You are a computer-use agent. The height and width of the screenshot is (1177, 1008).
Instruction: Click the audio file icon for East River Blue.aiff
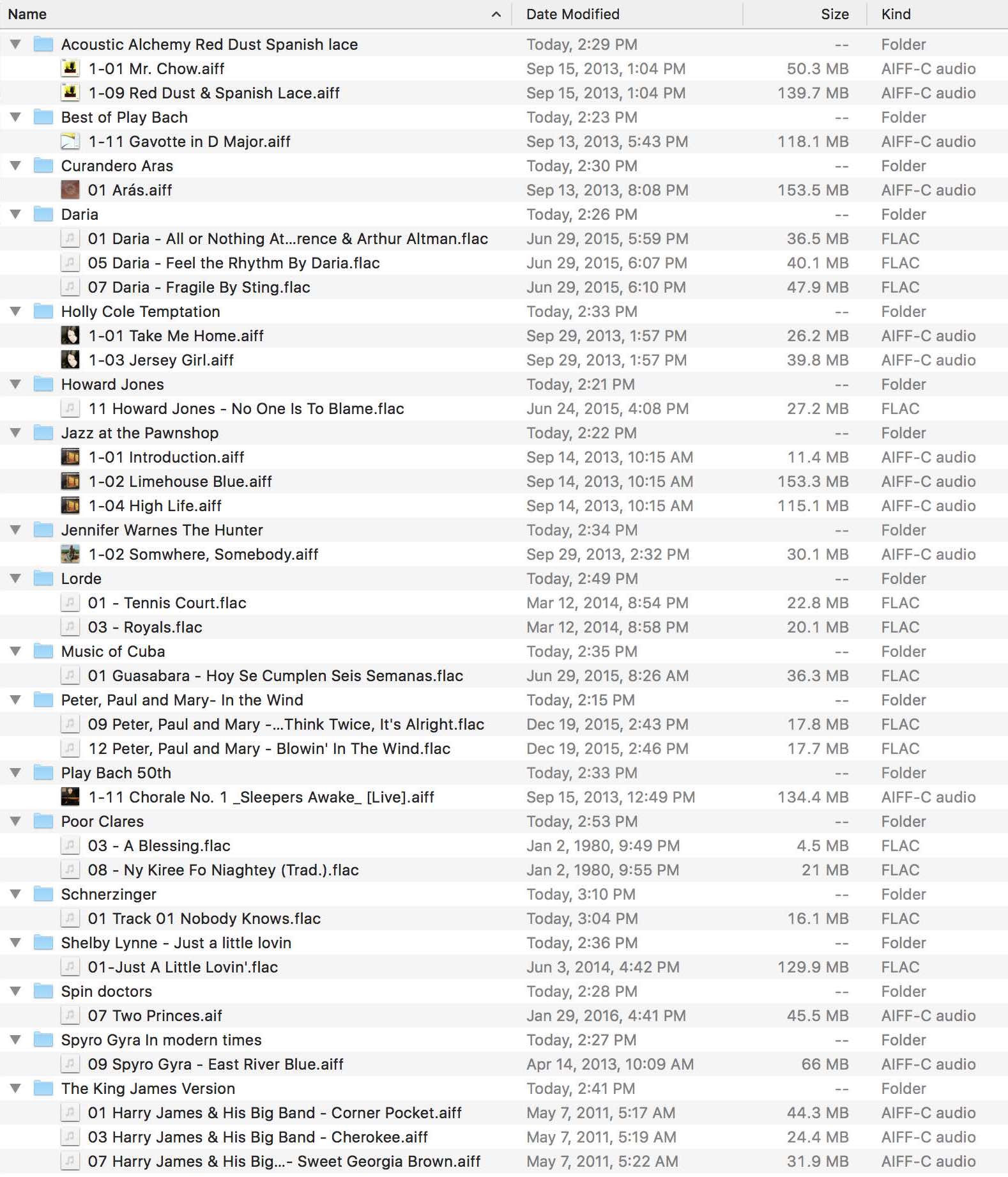70,1064
